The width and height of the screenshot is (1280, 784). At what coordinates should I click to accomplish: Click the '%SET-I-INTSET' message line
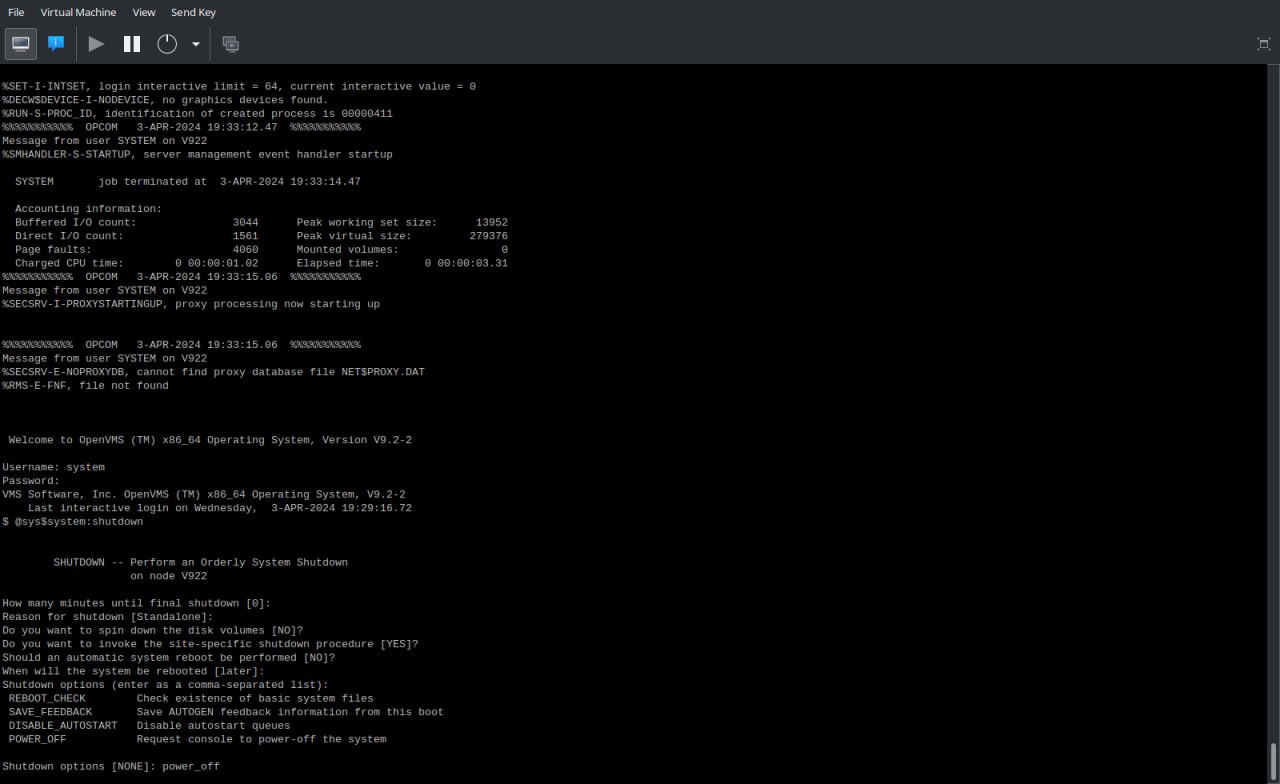(x=239, y=87)
